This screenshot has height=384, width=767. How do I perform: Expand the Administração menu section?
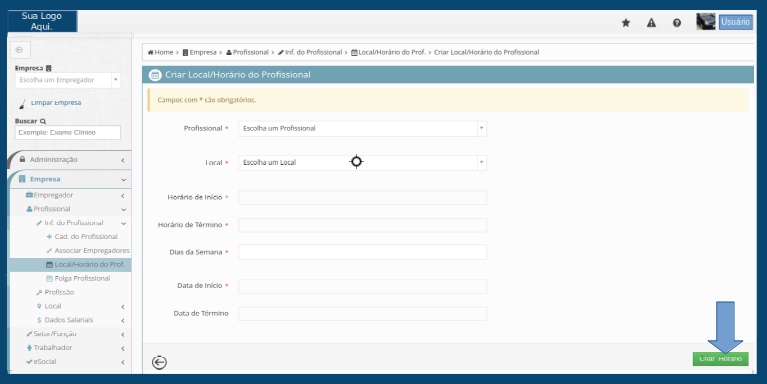[x=70, y=159]
